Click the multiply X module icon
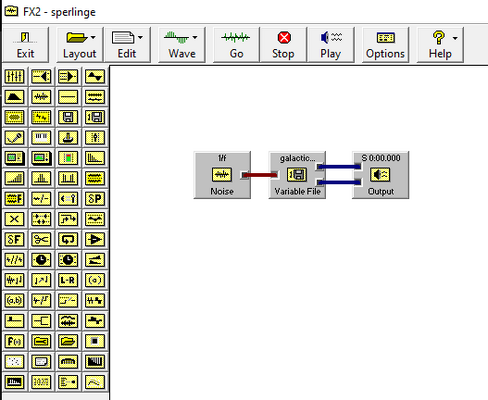 click(x=14, y=219)
